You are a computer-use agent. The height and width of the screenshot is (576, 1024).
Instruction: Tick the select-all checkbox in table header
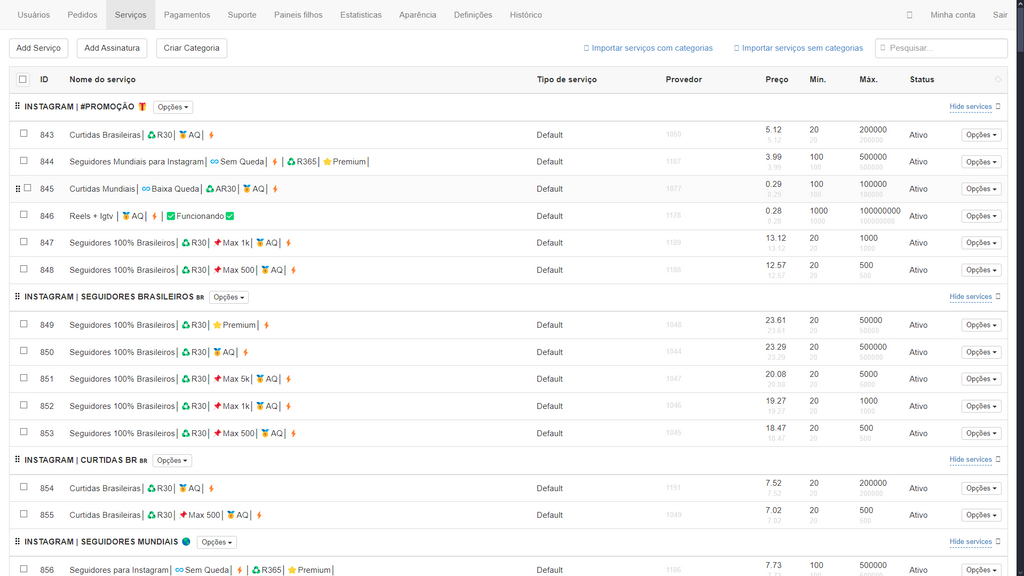(x=23, y=79)
